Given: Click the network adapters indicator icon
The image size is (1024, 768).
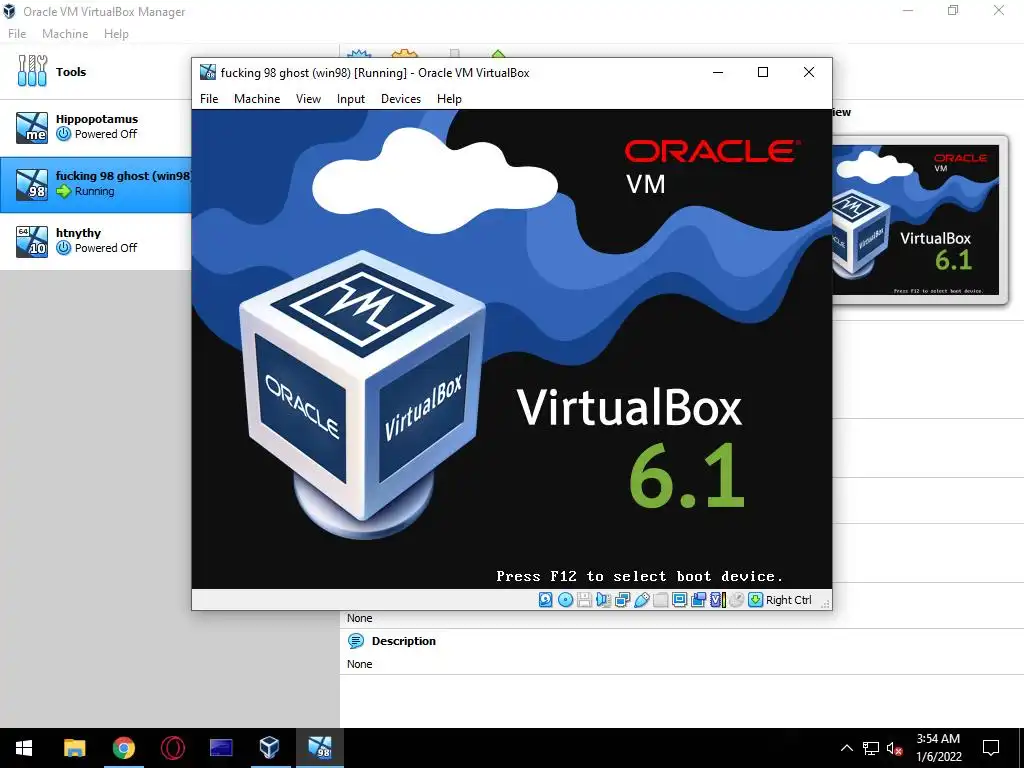Looking at the screenshot, I should pos(622,600).
